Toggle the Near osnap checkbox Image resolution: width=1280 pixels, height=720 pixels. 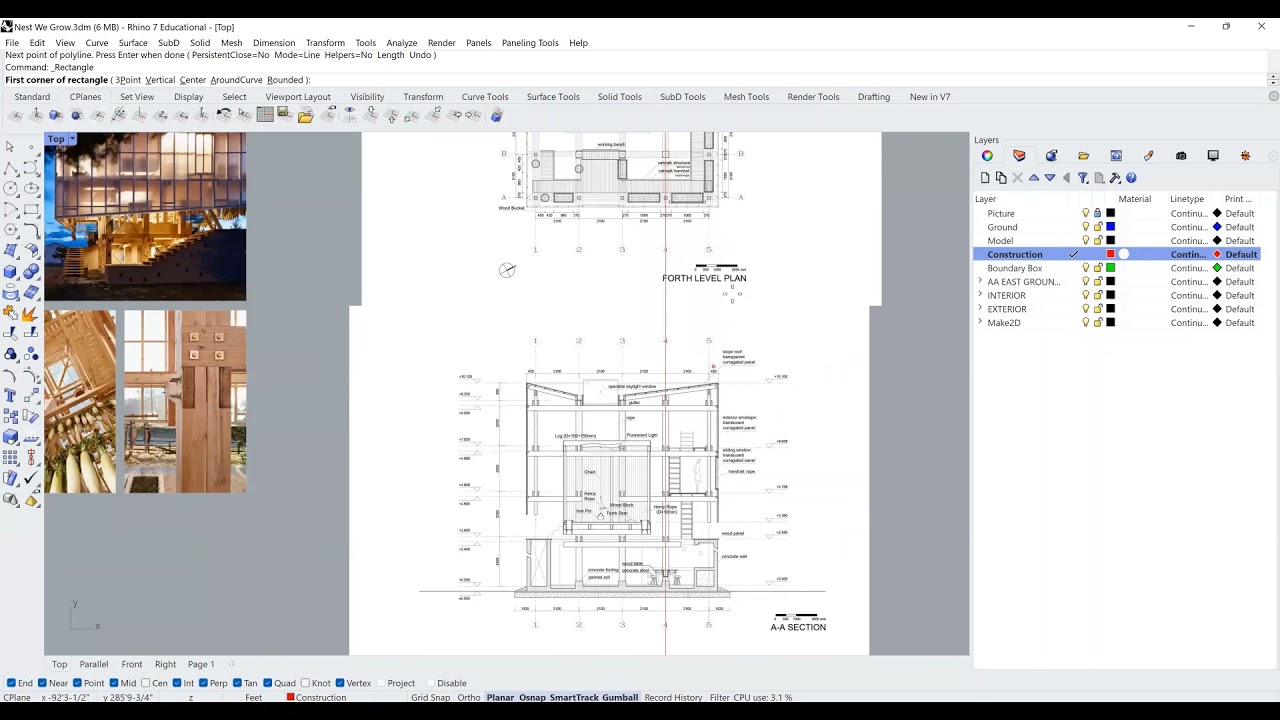point(42,683)
